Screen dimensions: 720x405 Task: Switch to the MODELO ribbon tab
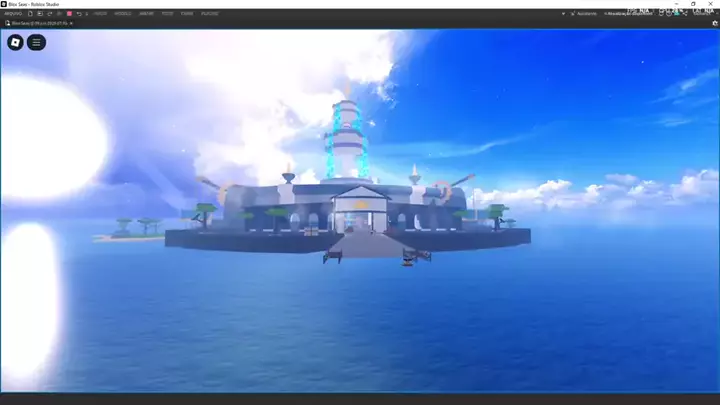(x=122, y=14)
